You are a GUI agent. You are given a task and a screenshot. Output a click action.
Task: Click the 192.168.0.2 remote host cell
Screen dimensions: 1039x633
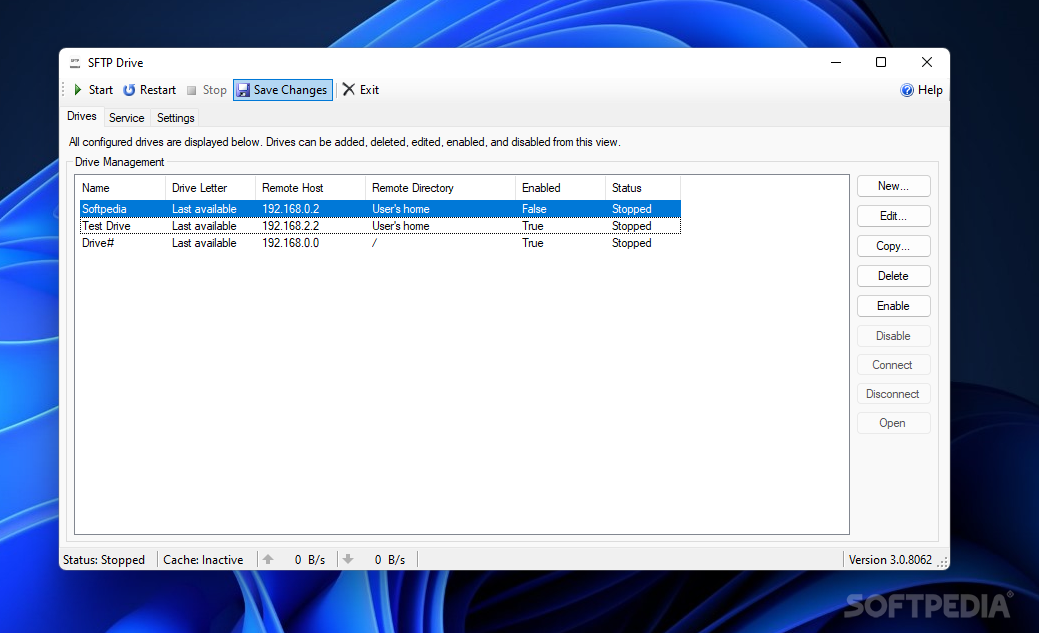click(290, 209)
